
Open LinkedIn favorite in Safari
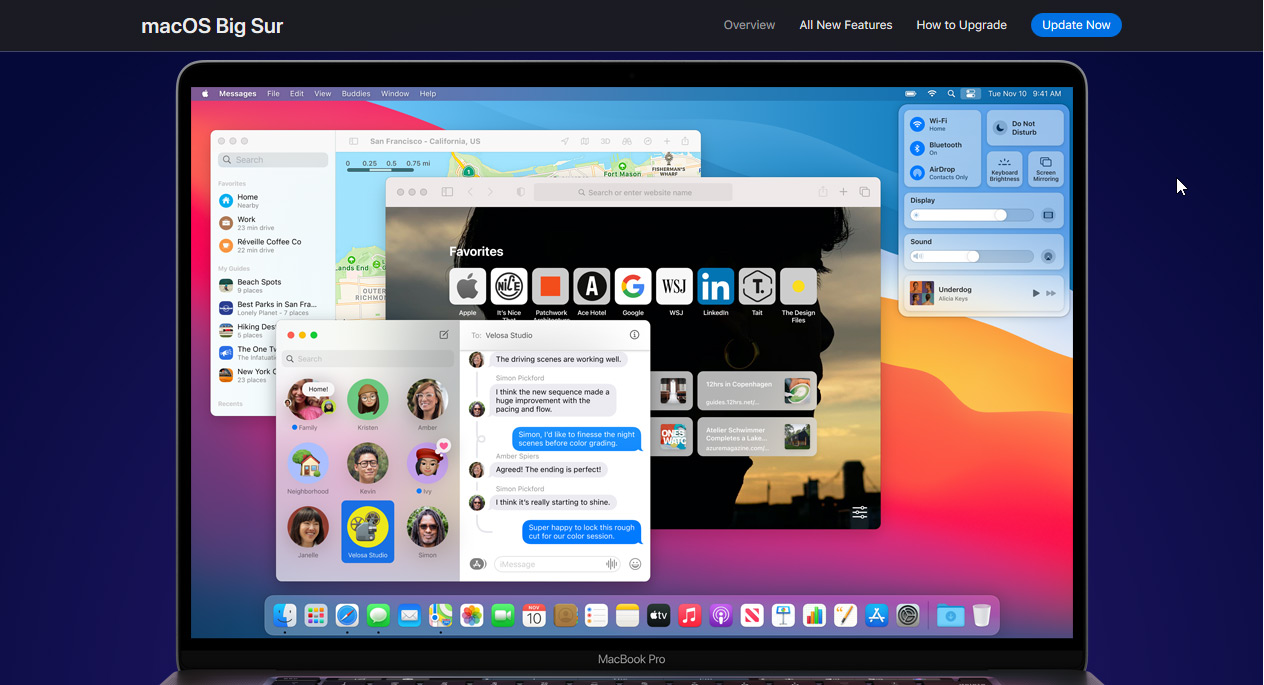pos(715,287)
